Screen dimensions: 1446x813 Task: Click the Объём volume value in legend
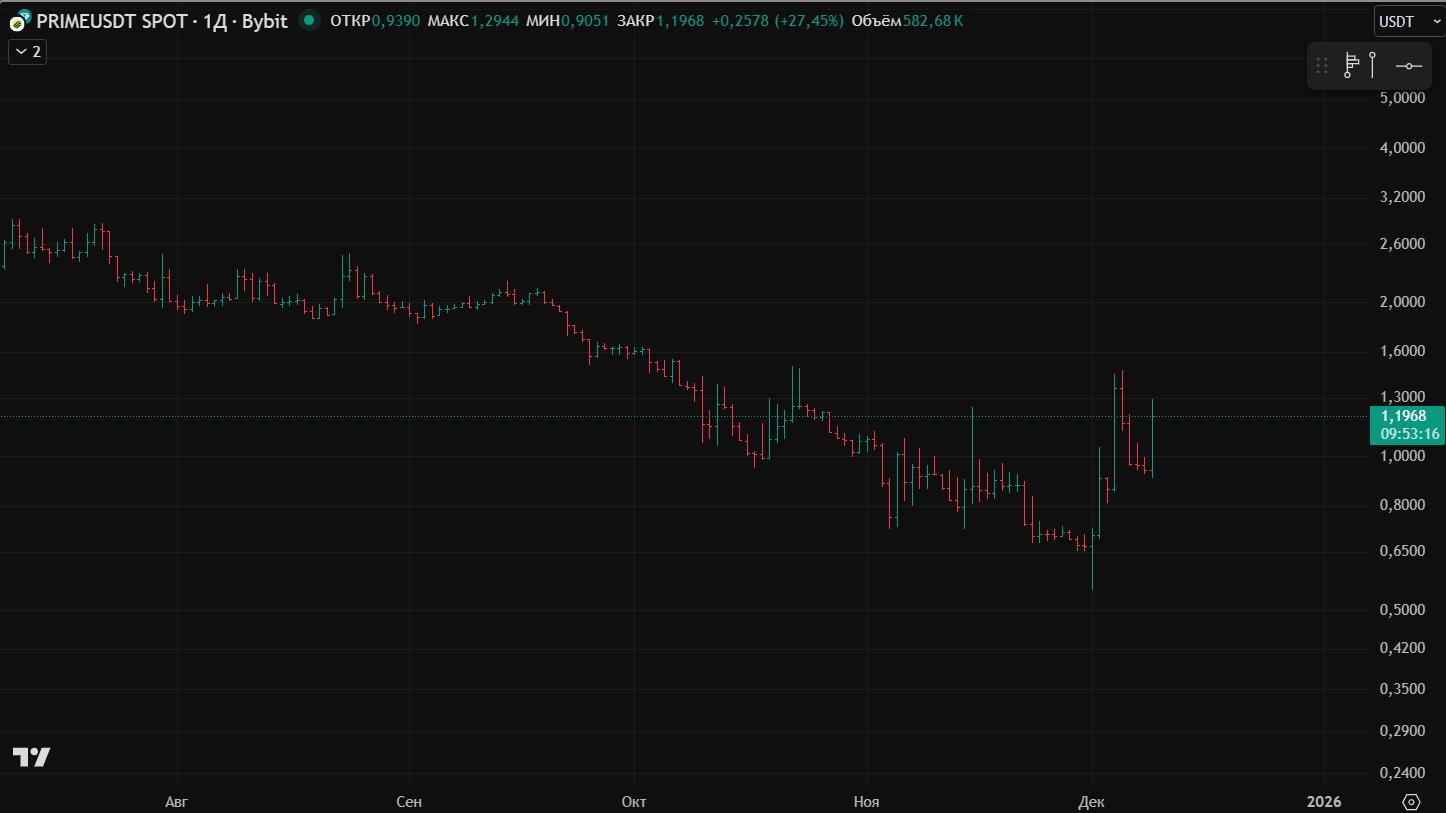(932, 21)
